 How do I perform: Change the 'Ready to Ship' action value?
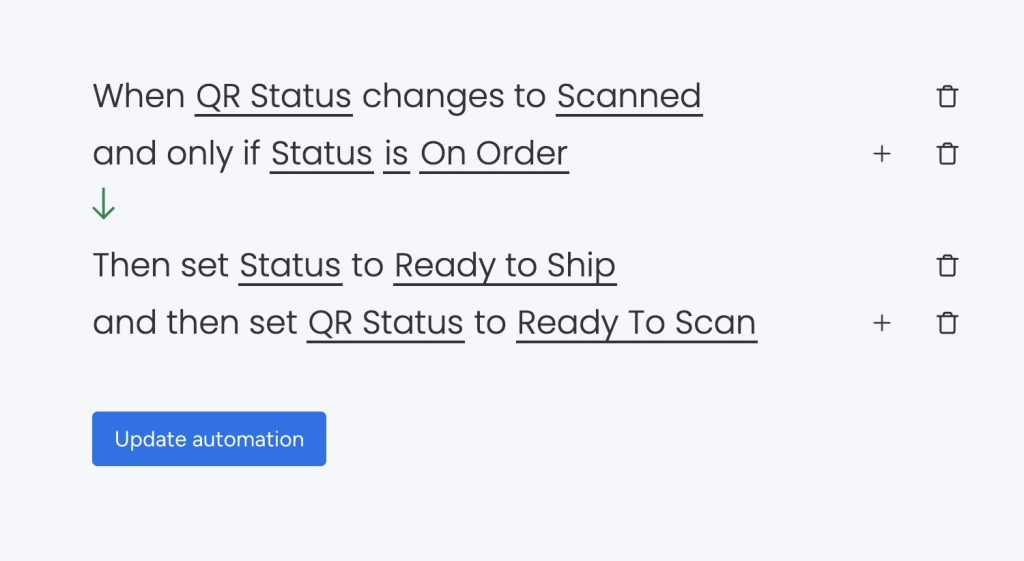(x=504, y=266)
